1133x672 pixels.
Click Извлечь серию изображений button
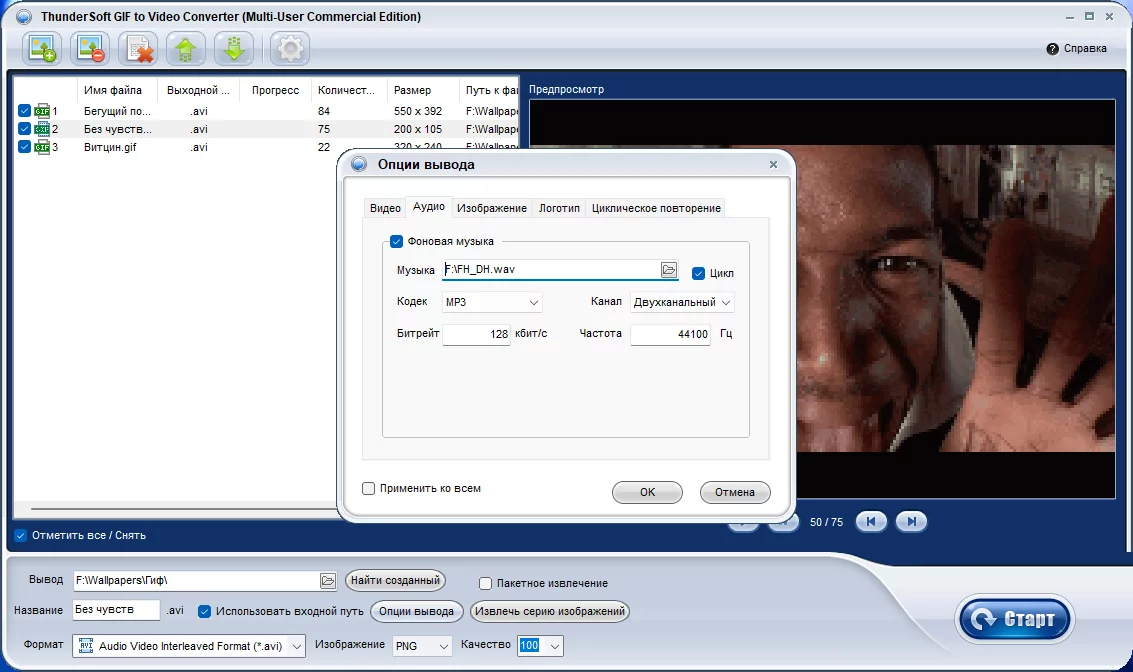coord(550,611)
